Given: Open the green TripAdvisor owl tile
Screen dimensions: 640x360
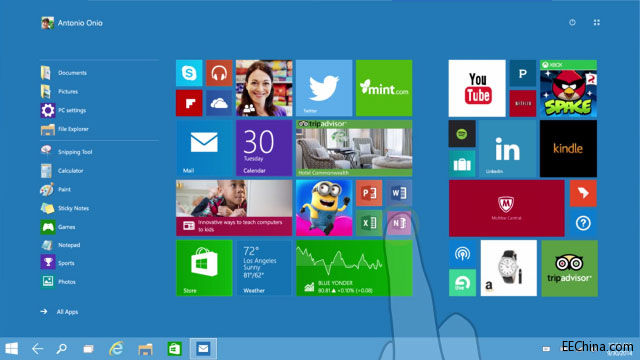Looking at the screenshot, I should pyautogui.click(x=569, y=268).
